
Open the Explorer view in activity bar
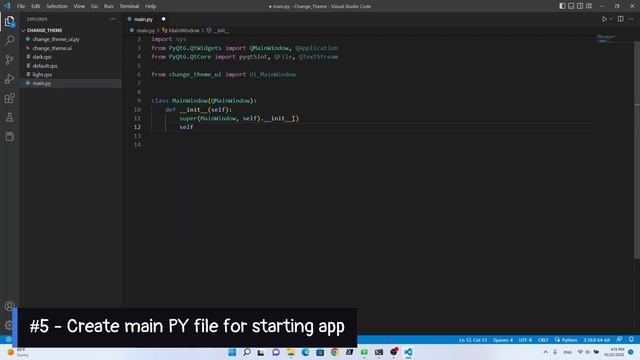[9, 21]
